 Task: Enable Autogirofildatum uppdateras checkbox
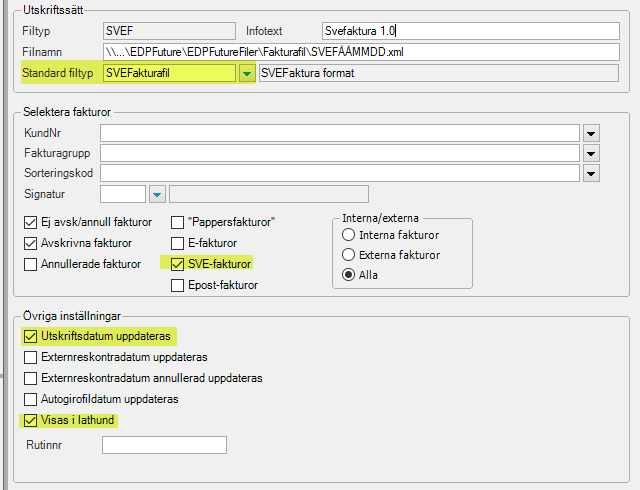(x=30, y=399)
